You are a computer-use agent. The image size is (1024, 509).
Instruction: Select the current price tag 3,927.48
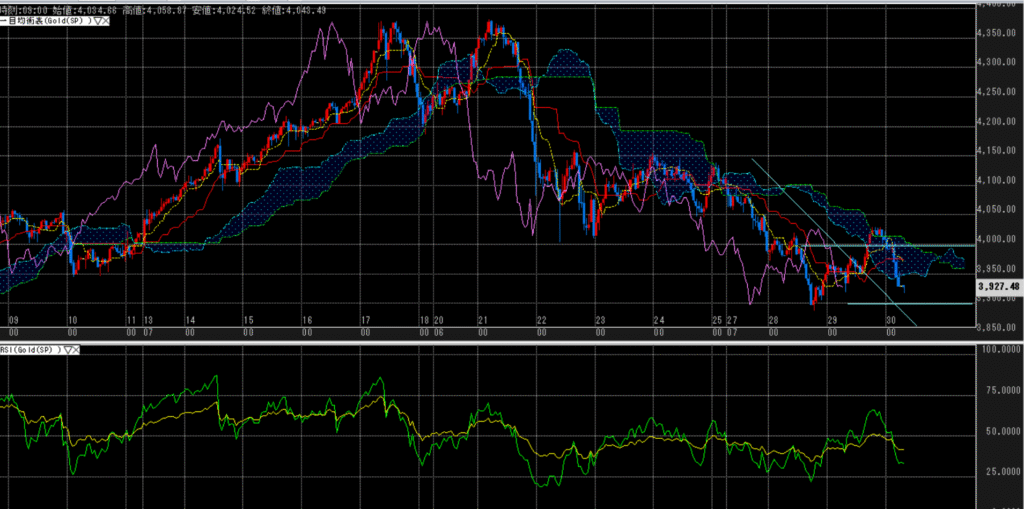click(x=999, y=287)
